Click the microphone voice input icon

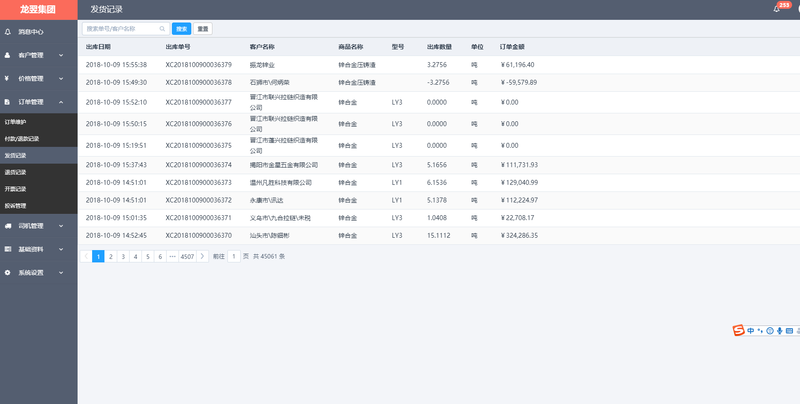pyautogui.click(x=780, y=331)
